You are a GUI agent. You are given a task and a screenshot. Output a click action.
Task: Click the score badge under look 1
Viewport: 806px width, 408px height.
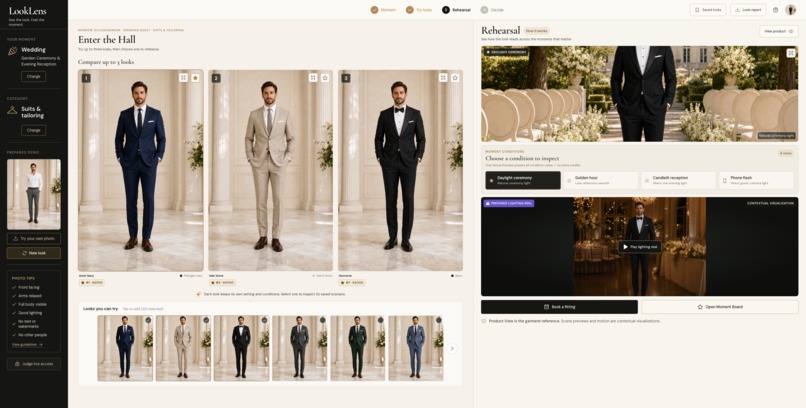pos(91,283)
